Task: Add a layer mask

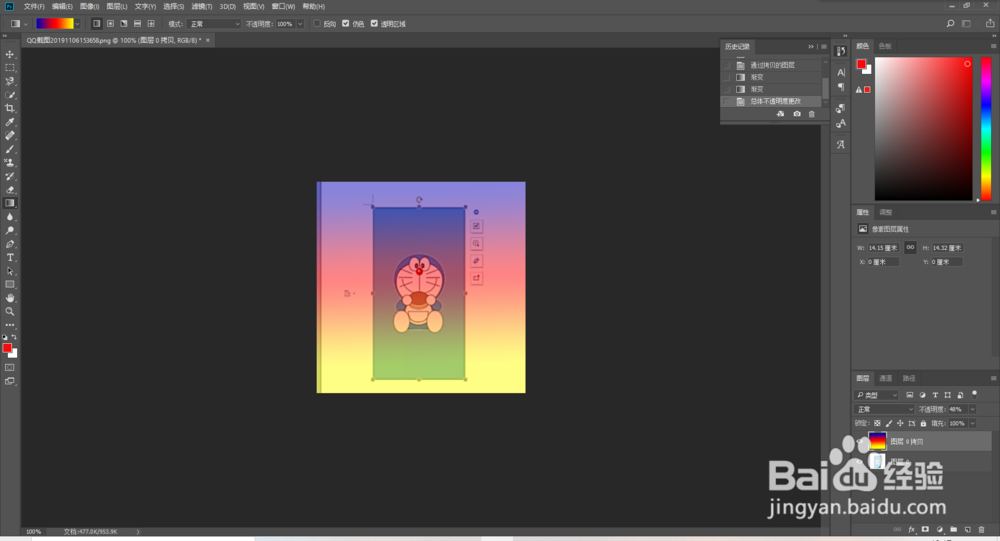Action: pyautogui.click(x=925, y=530)
